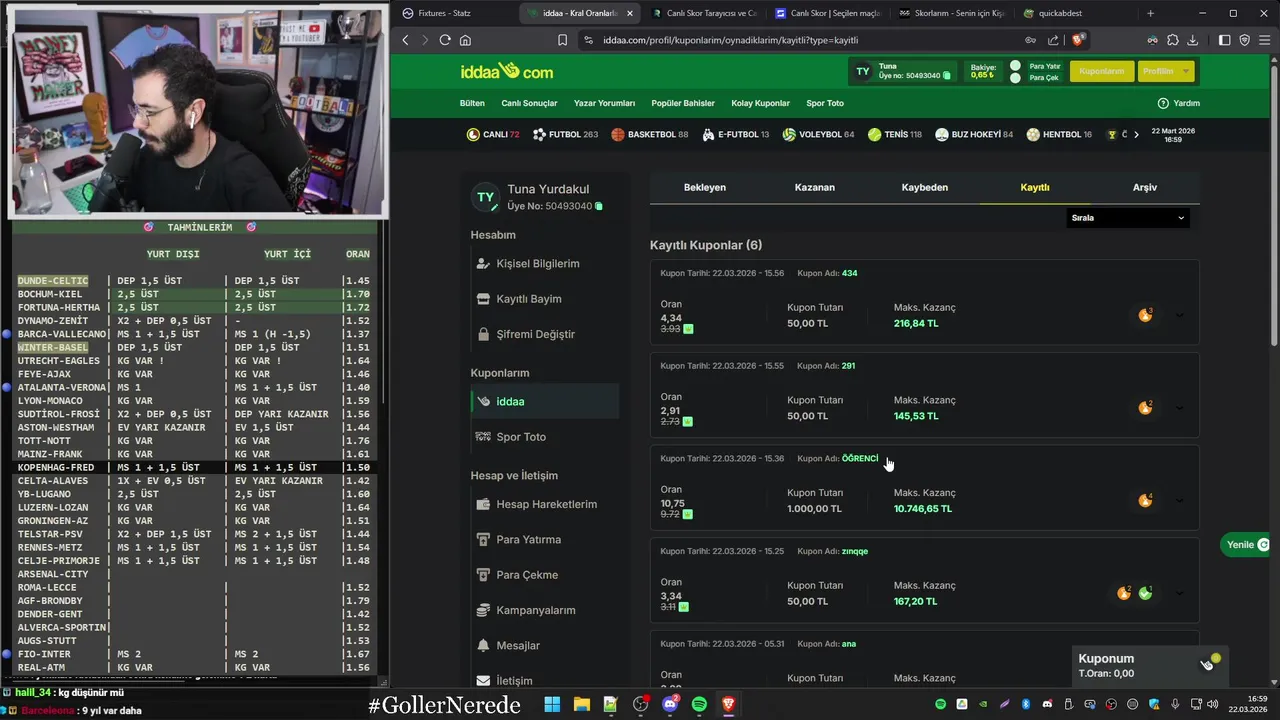Open the Canlı Sonuçlar menu item
Screen dimensions: 1280x720
click(529, 103)
